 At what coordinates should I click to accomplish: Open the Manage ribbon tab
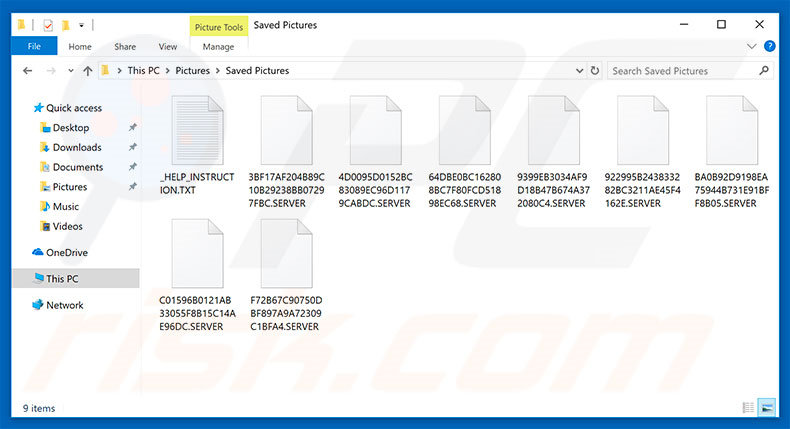(x=218, y=46)
